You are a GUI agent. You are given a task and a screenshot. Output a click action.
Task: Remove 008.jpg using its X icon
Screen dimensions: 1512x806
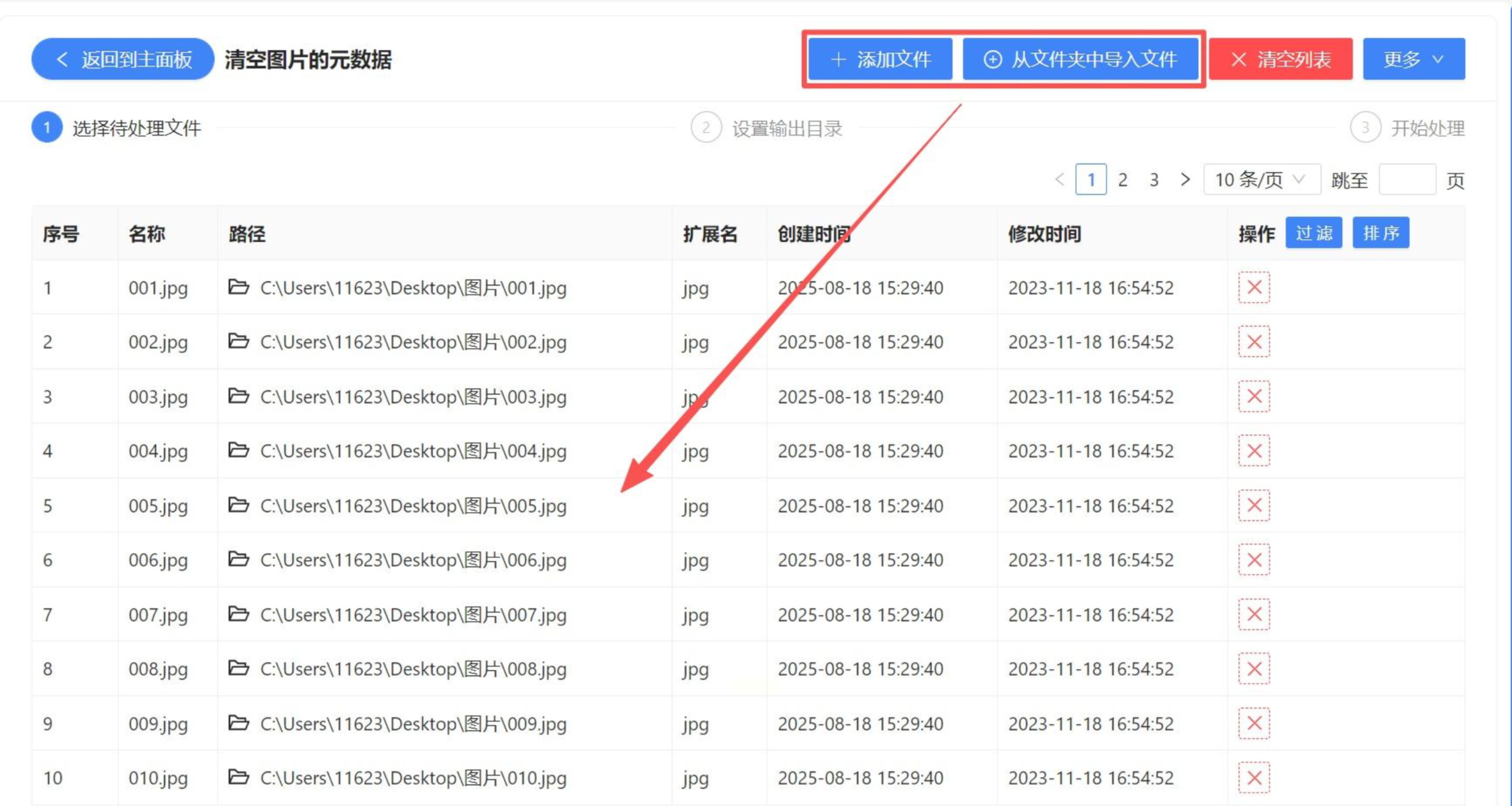pyautogui.click(x=1254, y=668)
